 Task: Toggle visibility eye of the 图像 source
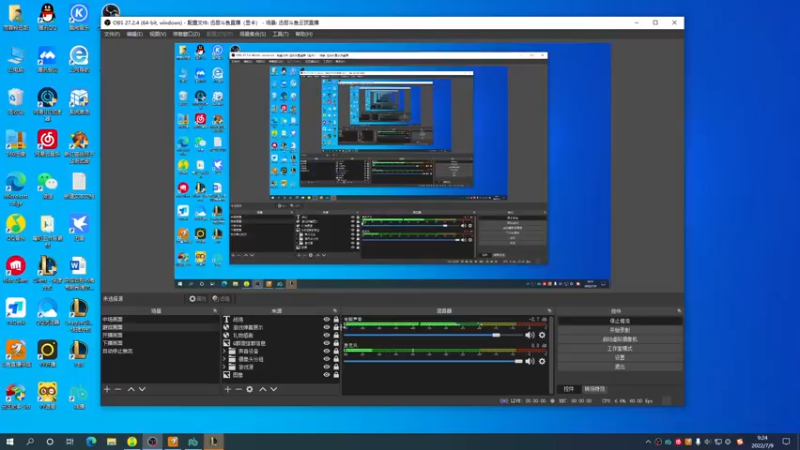click(327, 374)
